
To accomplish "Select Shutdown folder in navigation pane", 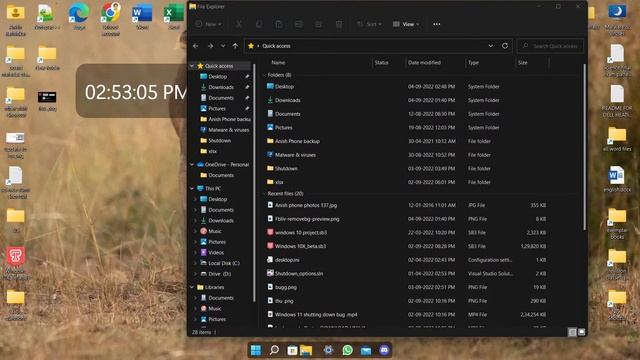I will click(216, 140).
